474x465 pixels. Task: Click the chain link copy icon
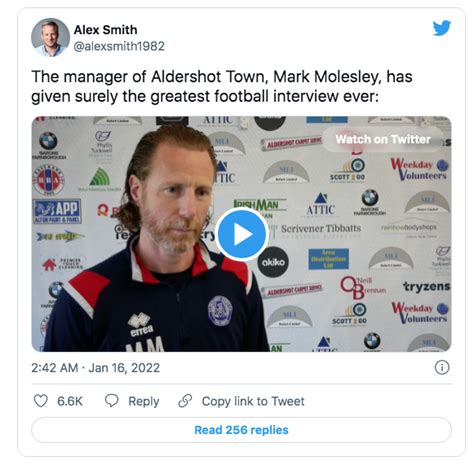click(185, 401)
